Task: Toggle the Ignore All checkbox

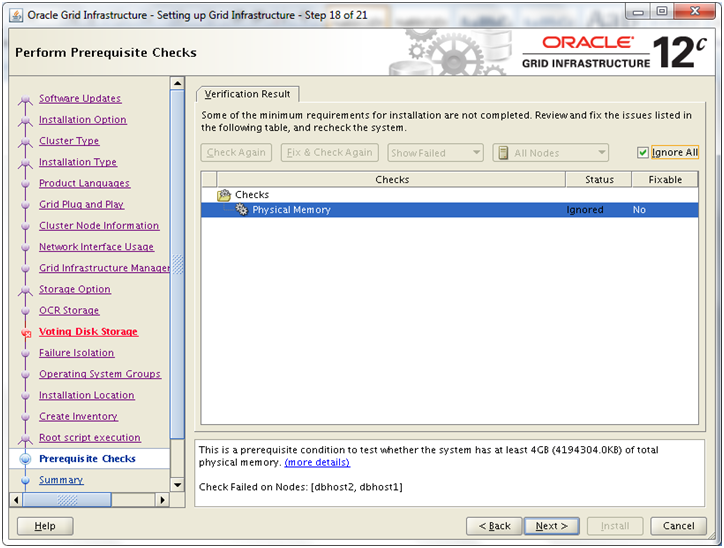Action: [642, 152]
